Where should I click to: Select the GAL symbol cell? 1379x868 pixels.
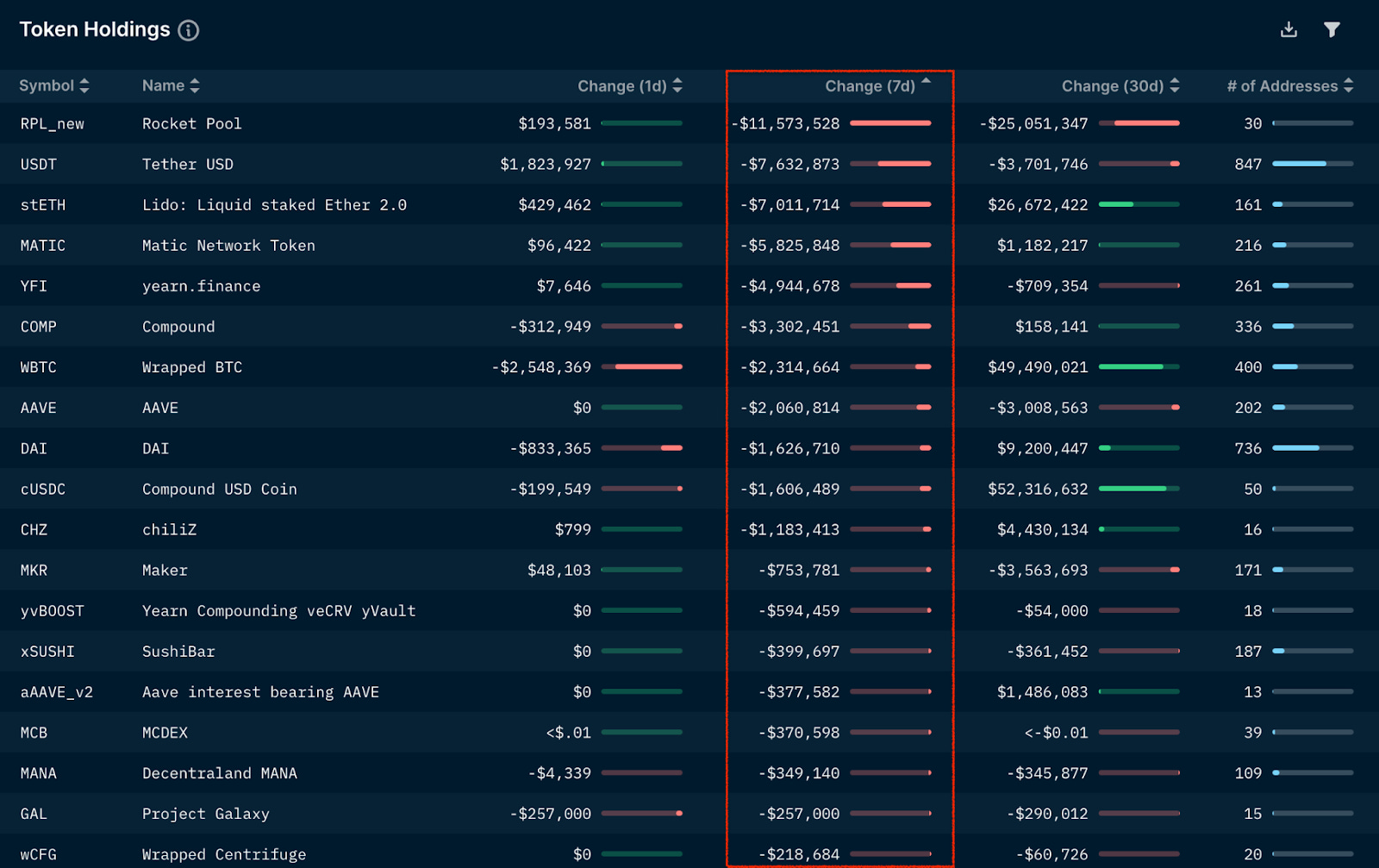pos(34,814)
